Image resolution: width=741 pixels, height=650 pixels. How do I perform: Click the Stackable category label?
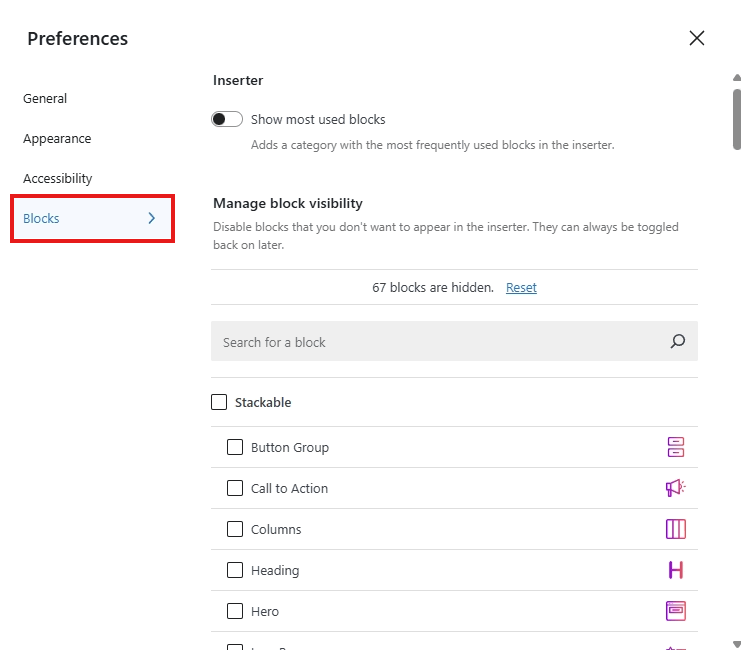tap(263, 402)
